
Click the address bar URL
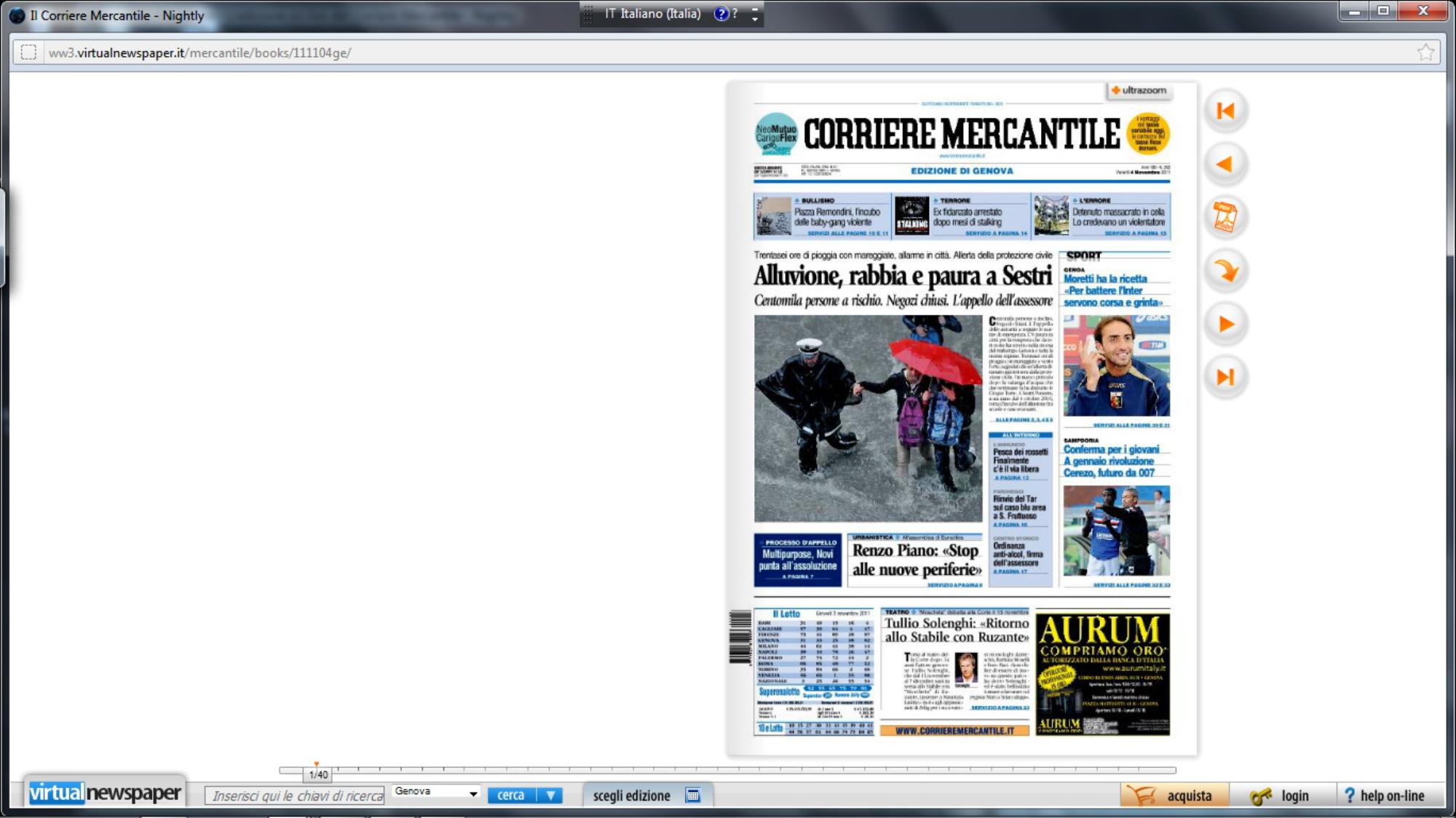(199, 52)
